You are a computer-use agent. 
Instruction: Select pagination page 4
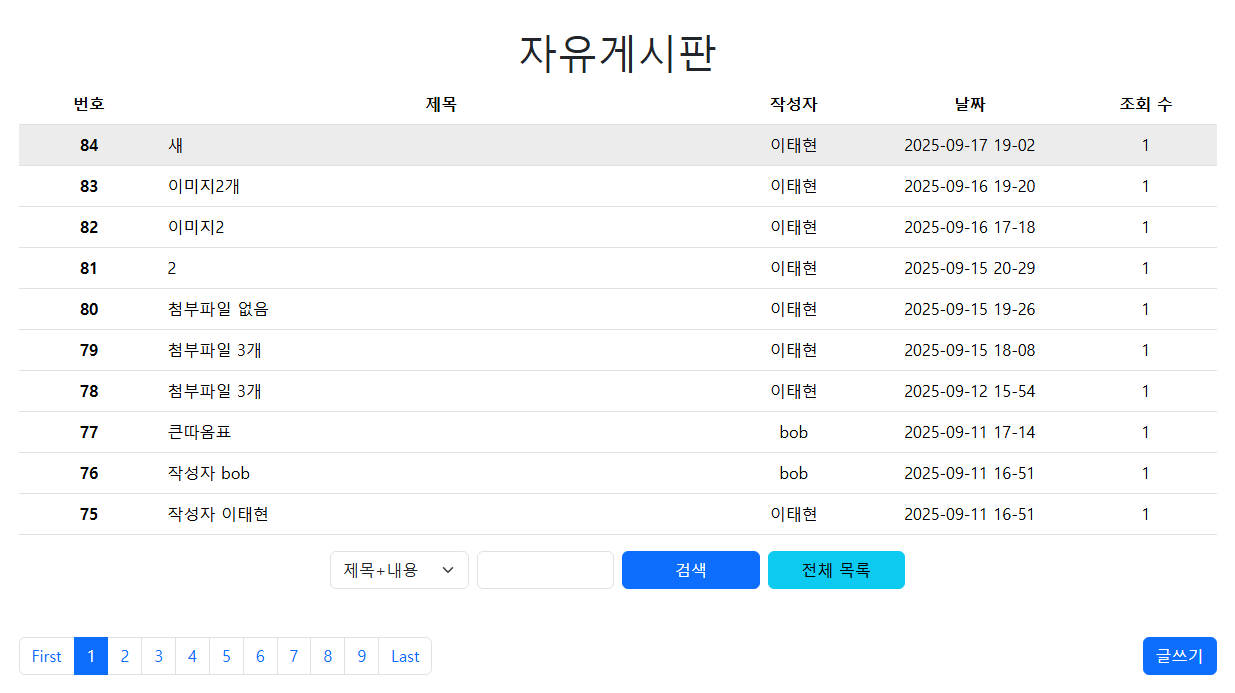192,656
